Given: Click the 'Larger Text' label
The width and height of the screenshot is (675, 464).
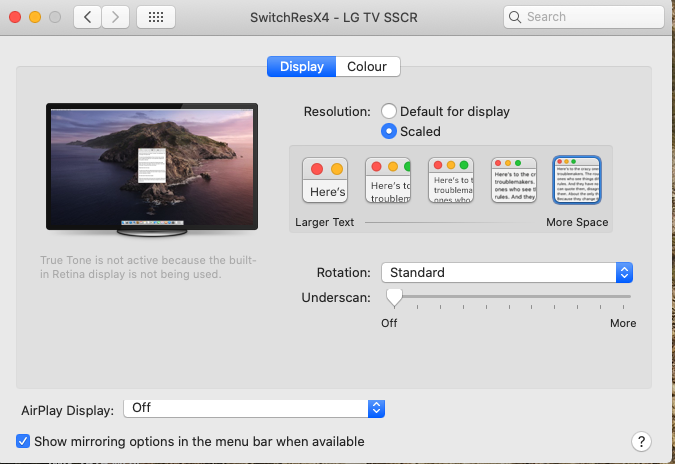Looking at the screenshot, I should (x=325, y=222).
